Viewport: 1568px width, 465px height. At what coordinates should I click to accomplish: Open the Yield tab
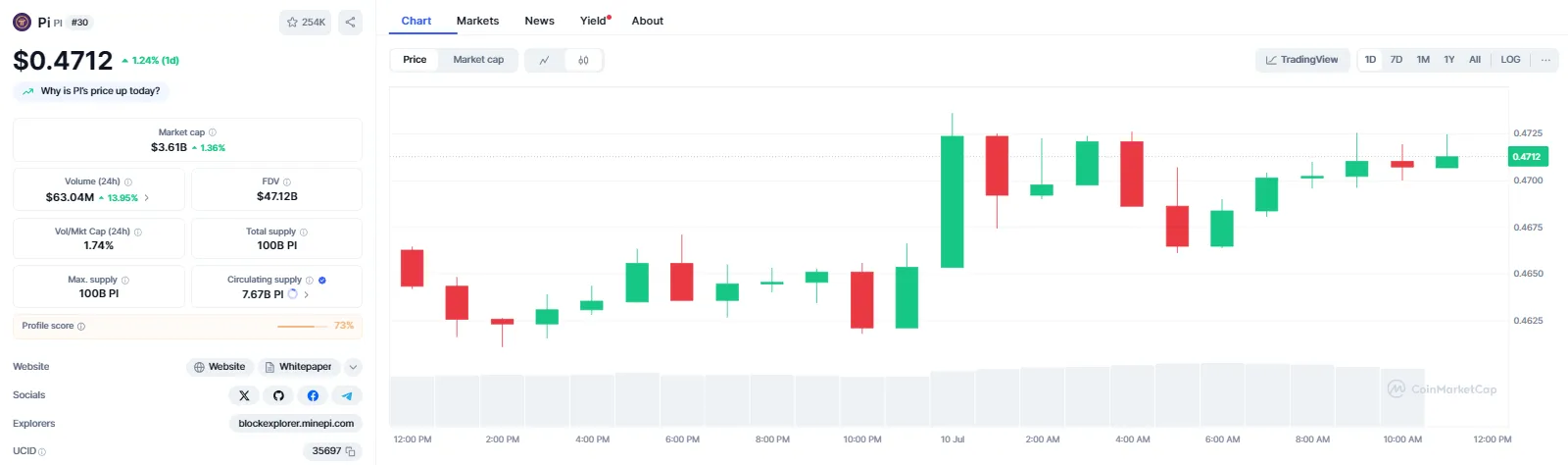pos(594,21)
